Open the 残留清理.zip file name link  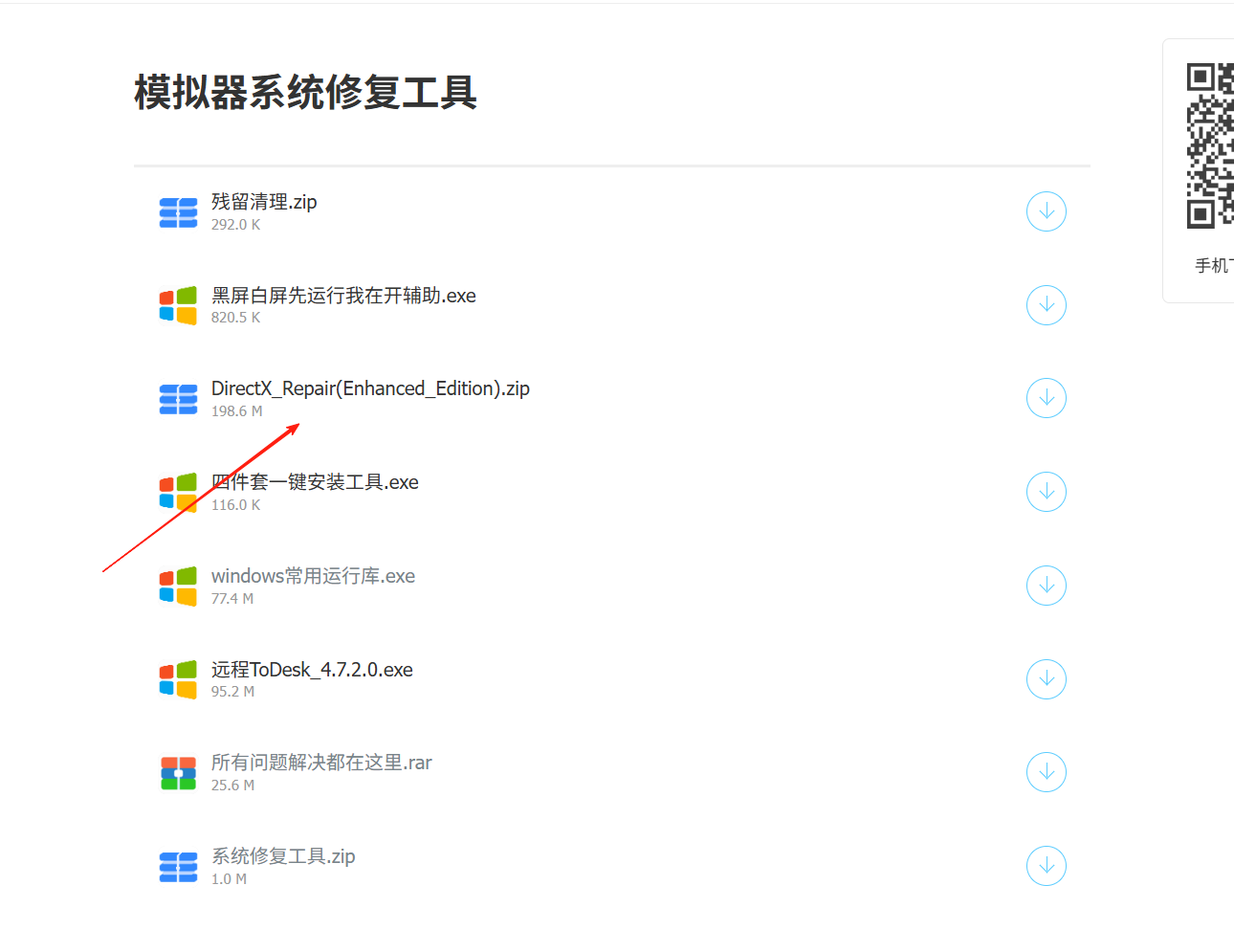(x=264, y=202)
